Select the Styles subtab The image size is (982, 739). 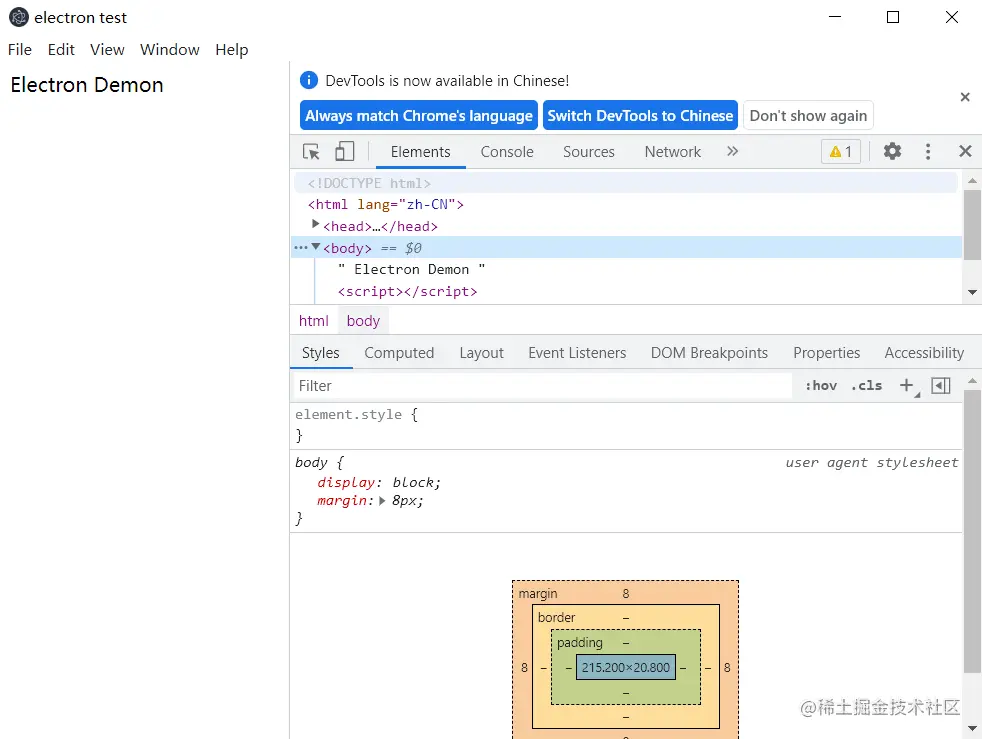321,353
